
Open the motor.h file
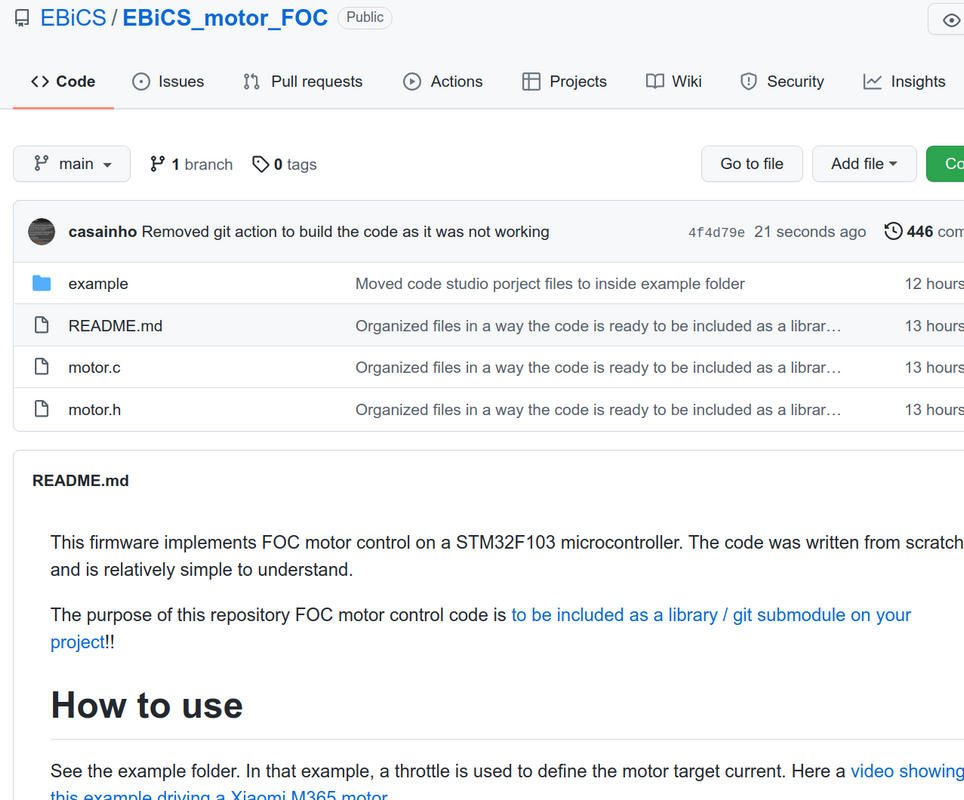[95, 410]
